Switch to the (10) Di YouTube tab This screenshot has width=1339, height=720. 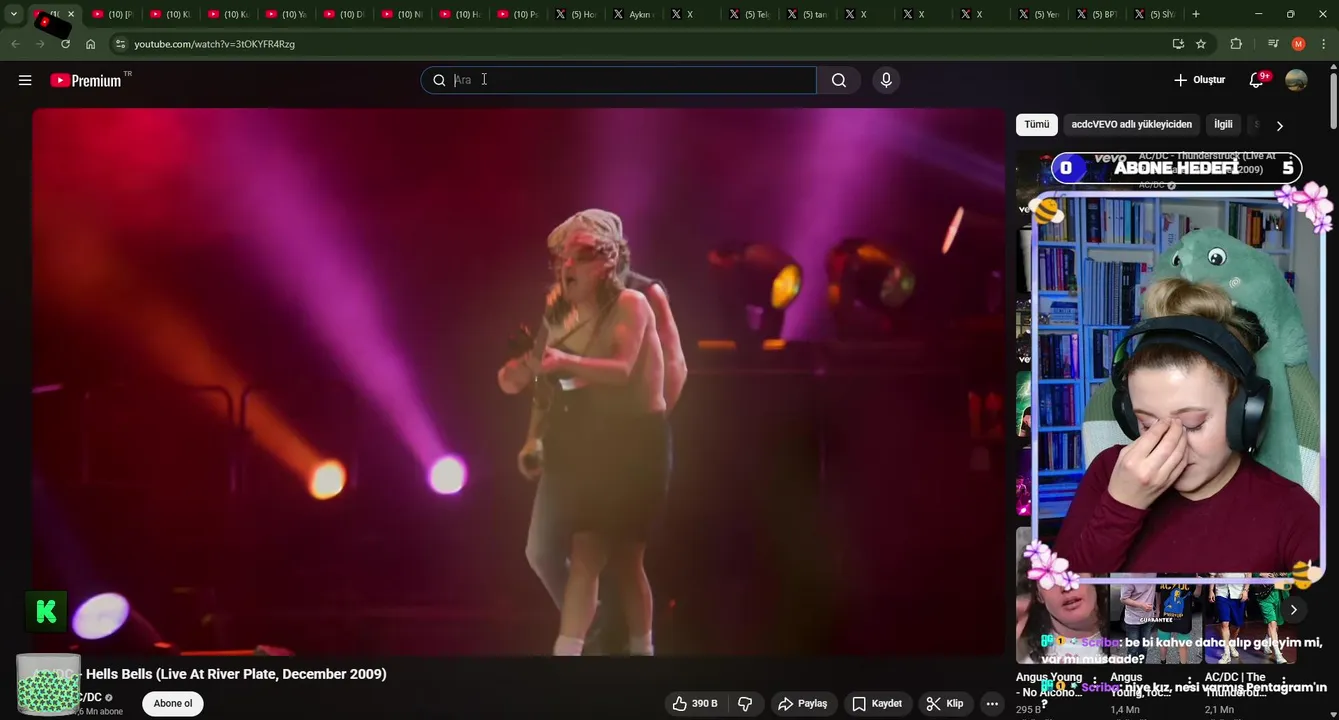point(344,14)
